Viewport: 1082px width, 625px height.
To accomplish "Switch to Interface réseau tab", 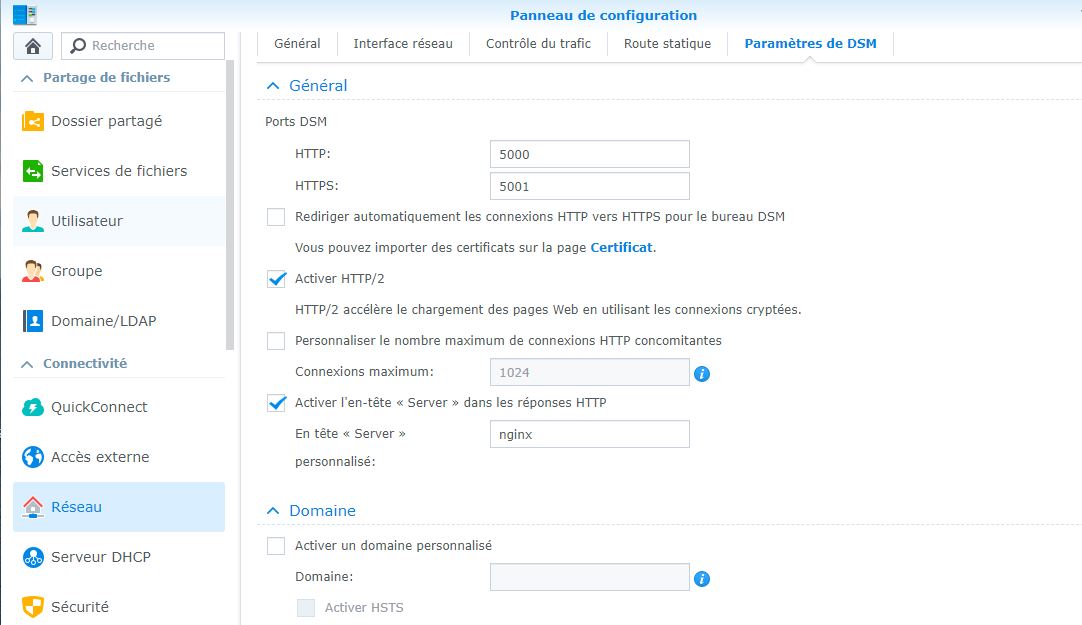I will pos(403,44).
